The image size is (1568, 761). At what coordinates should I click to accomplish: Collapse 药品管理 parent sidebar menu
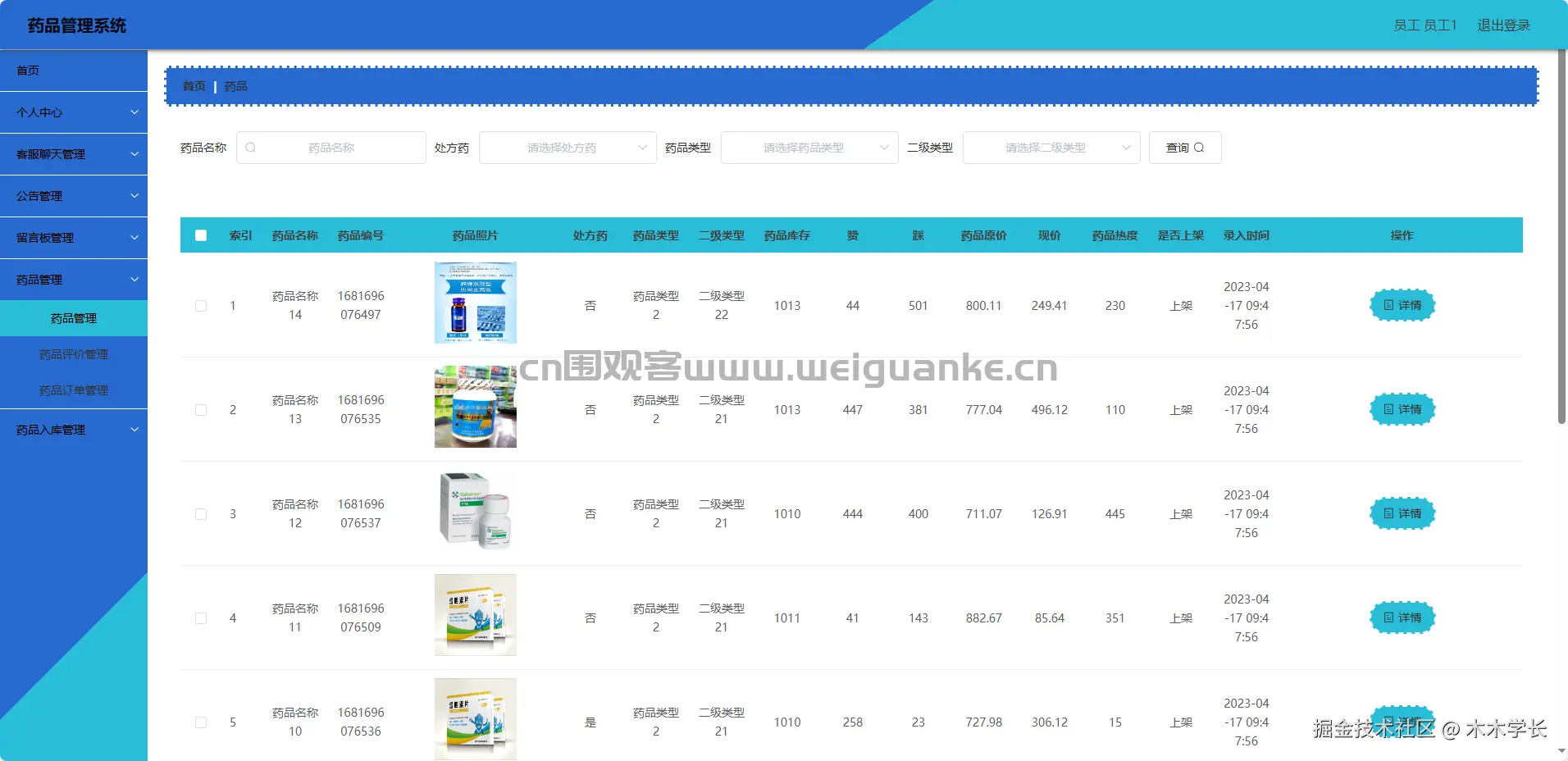click(74, 280)
